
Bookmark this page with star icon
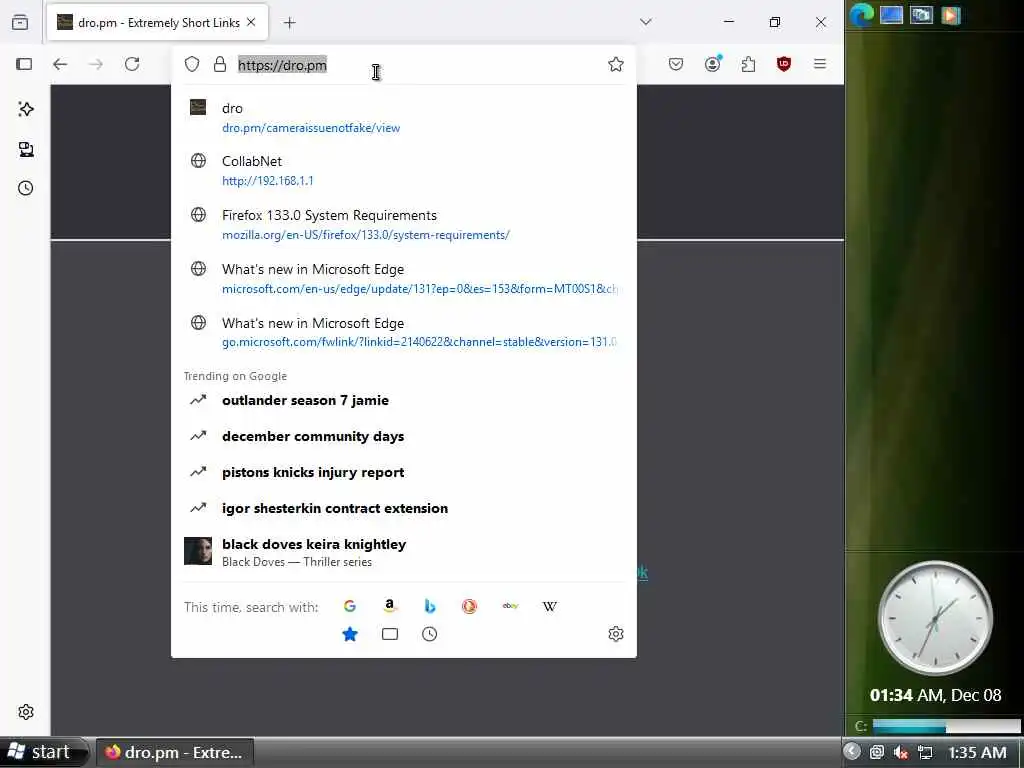[615, 64]
